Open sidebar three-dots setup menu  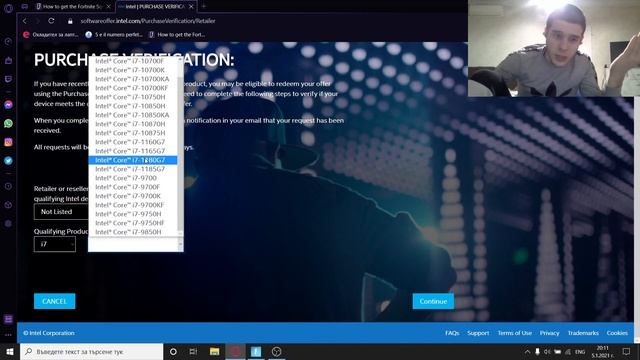[x=8, y=335]
